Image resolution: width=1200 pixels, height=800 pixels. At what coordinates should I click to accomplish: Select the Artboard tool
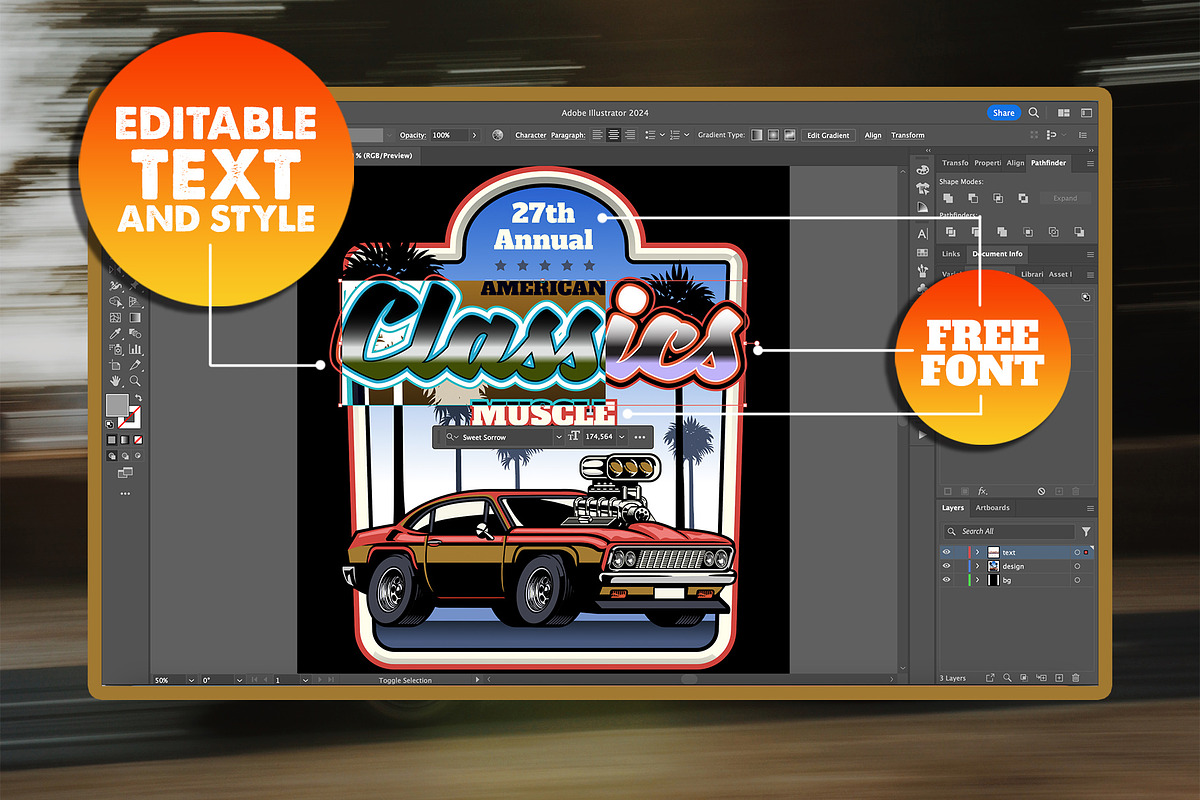pos(115,365)
